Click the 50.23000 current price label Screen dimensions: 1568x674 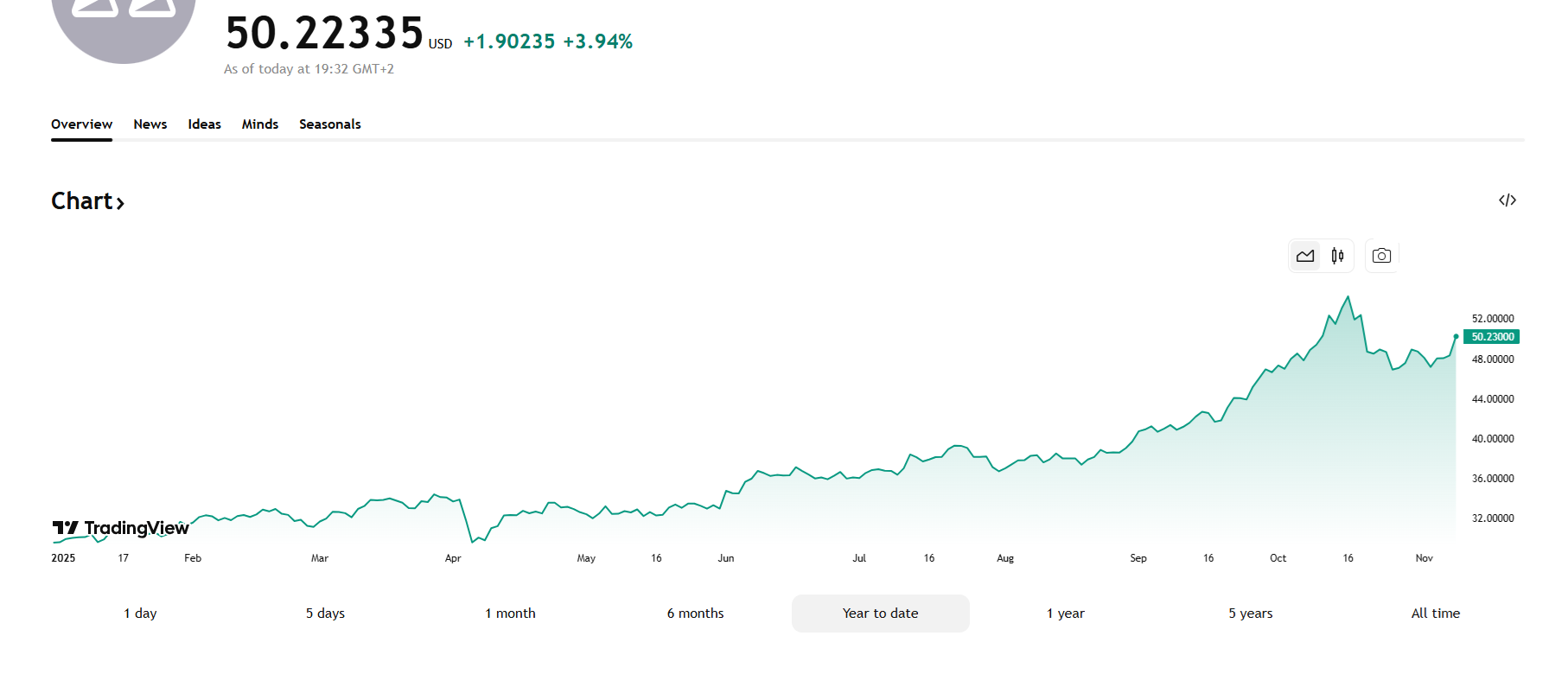(1492, 337)
